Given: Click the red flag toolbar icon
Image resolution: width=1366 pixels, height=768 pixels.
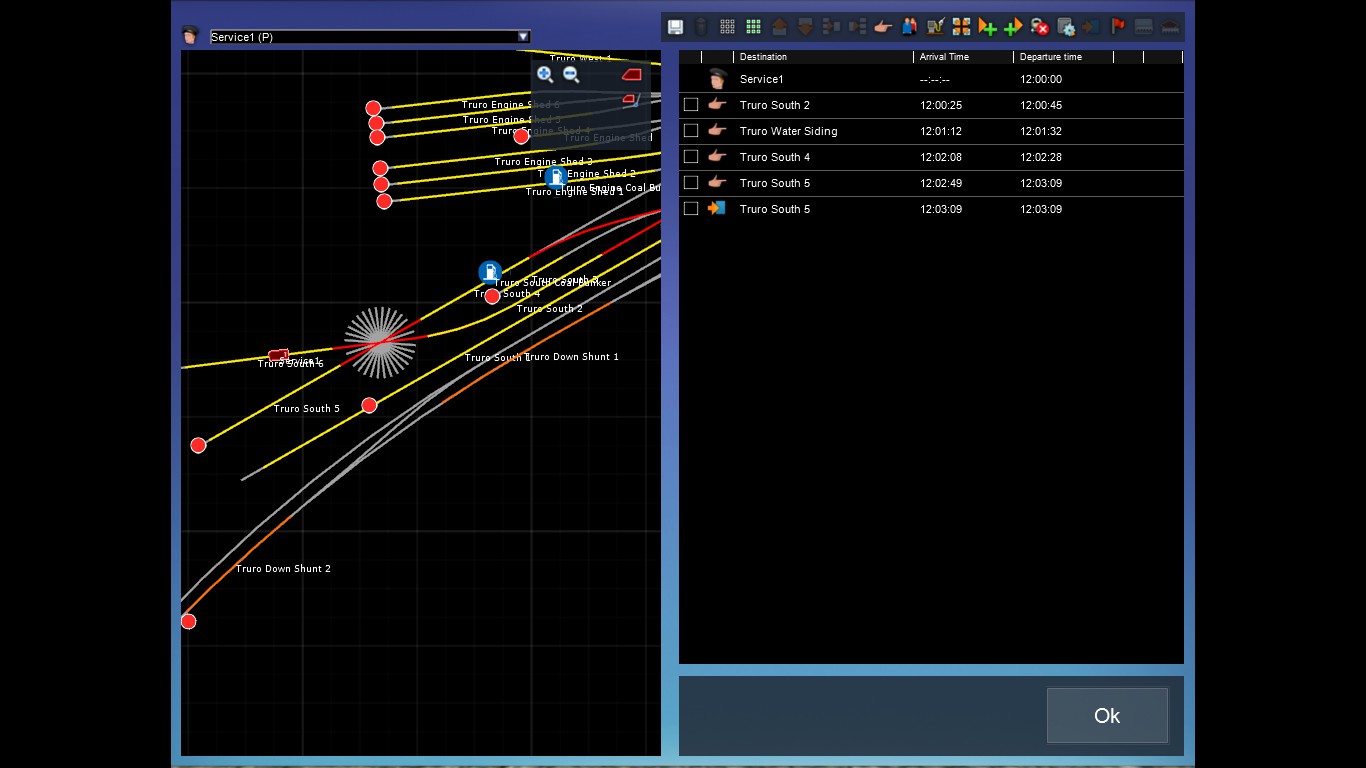Looking at the screenshot, I should tap(1118, 27).
